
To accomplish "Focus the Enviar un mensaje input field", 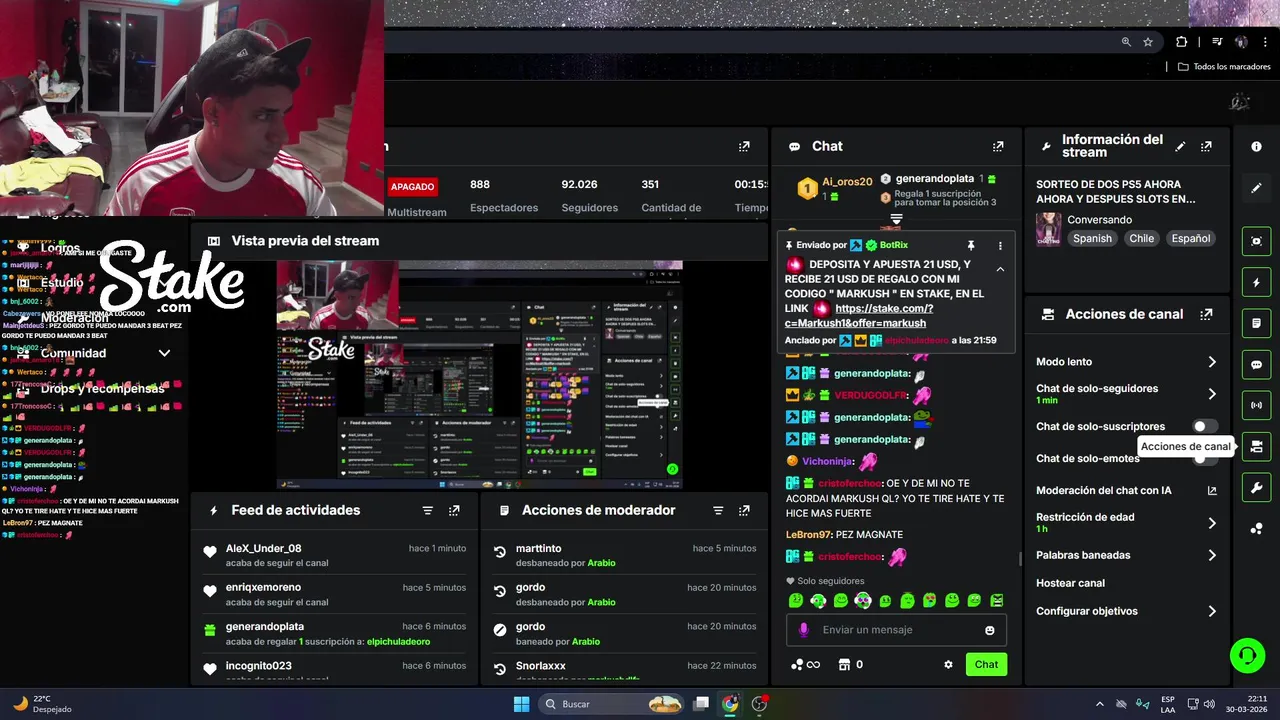I will point(896,630).
